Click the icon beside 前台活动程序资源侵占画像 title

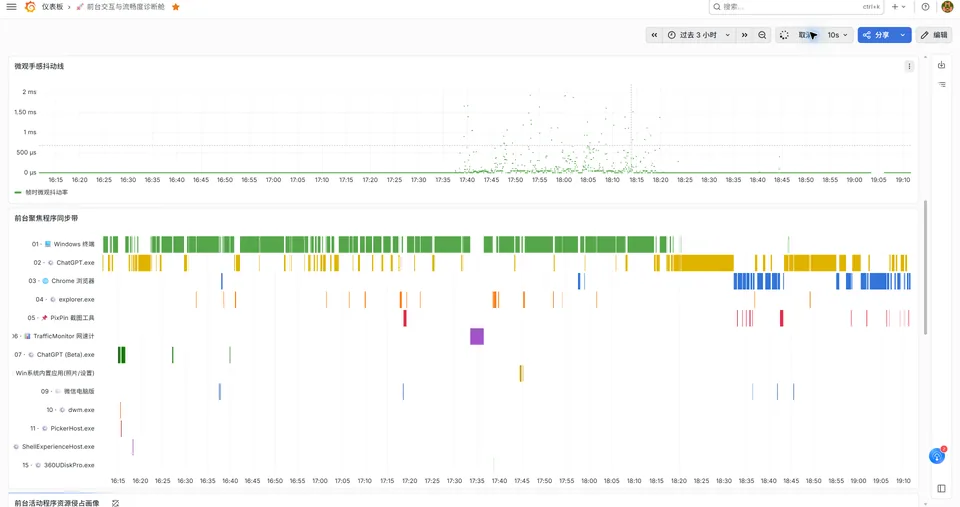(115, 503)
